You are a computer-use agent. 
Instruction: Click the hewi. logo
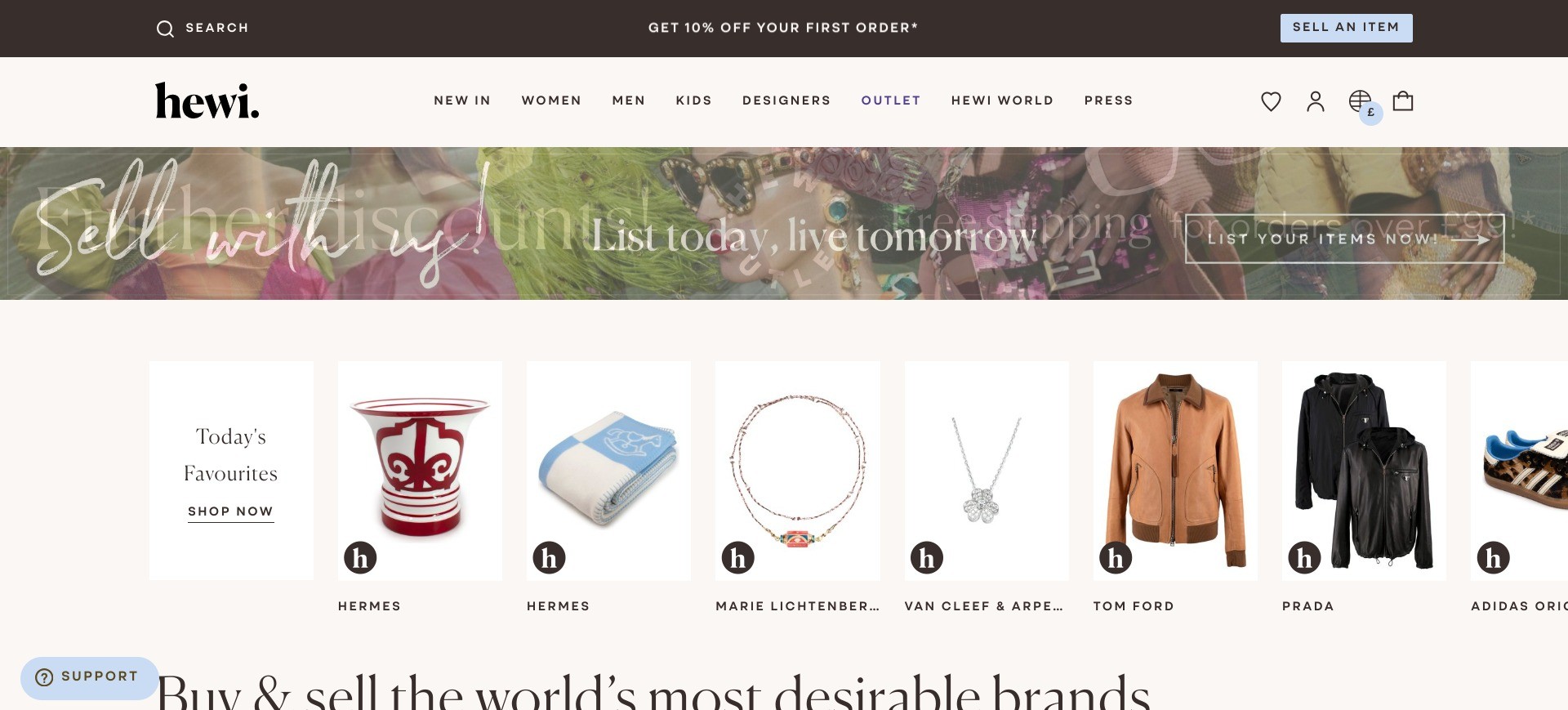coord(207,101)
